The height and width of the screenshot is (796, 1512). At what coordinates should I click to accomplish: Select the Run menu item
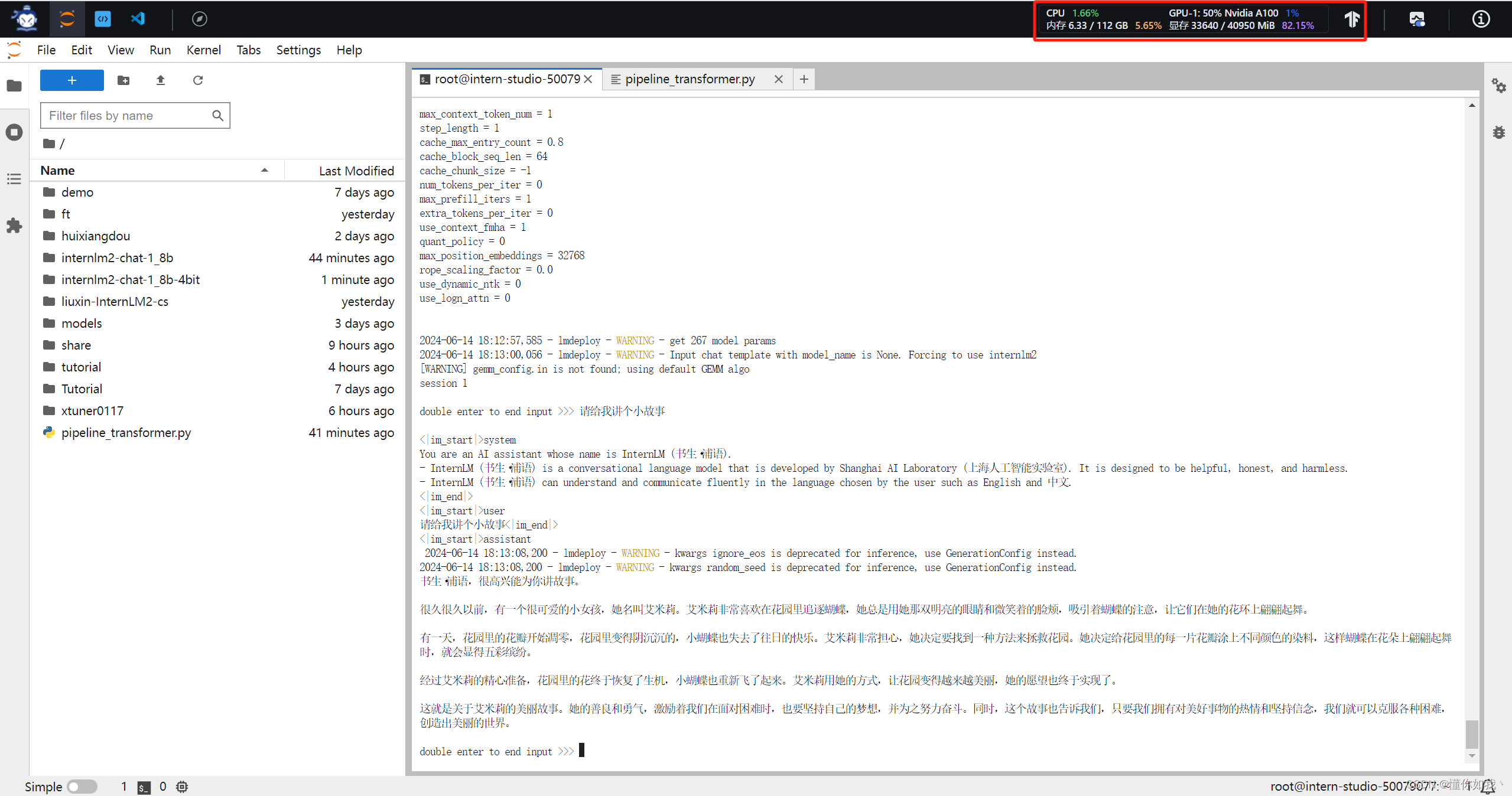coord(159,50)
